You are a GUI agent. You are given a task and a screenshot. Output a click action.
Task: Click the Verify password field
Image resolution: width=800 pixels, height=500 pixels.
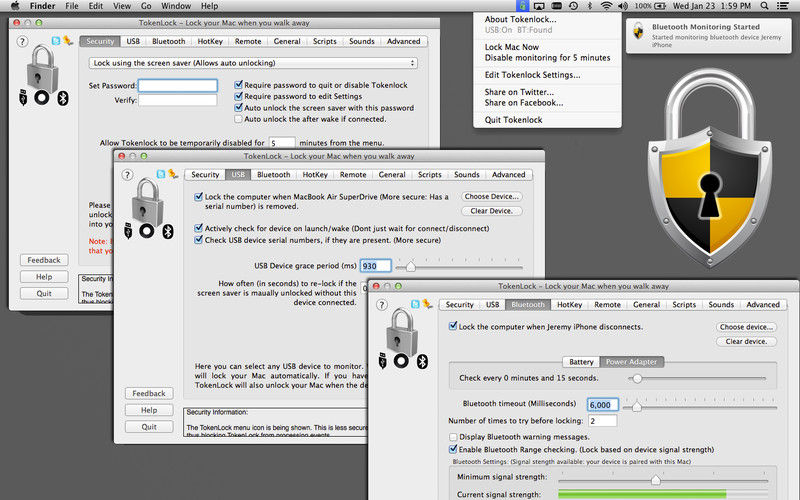[x=178, y=100]
